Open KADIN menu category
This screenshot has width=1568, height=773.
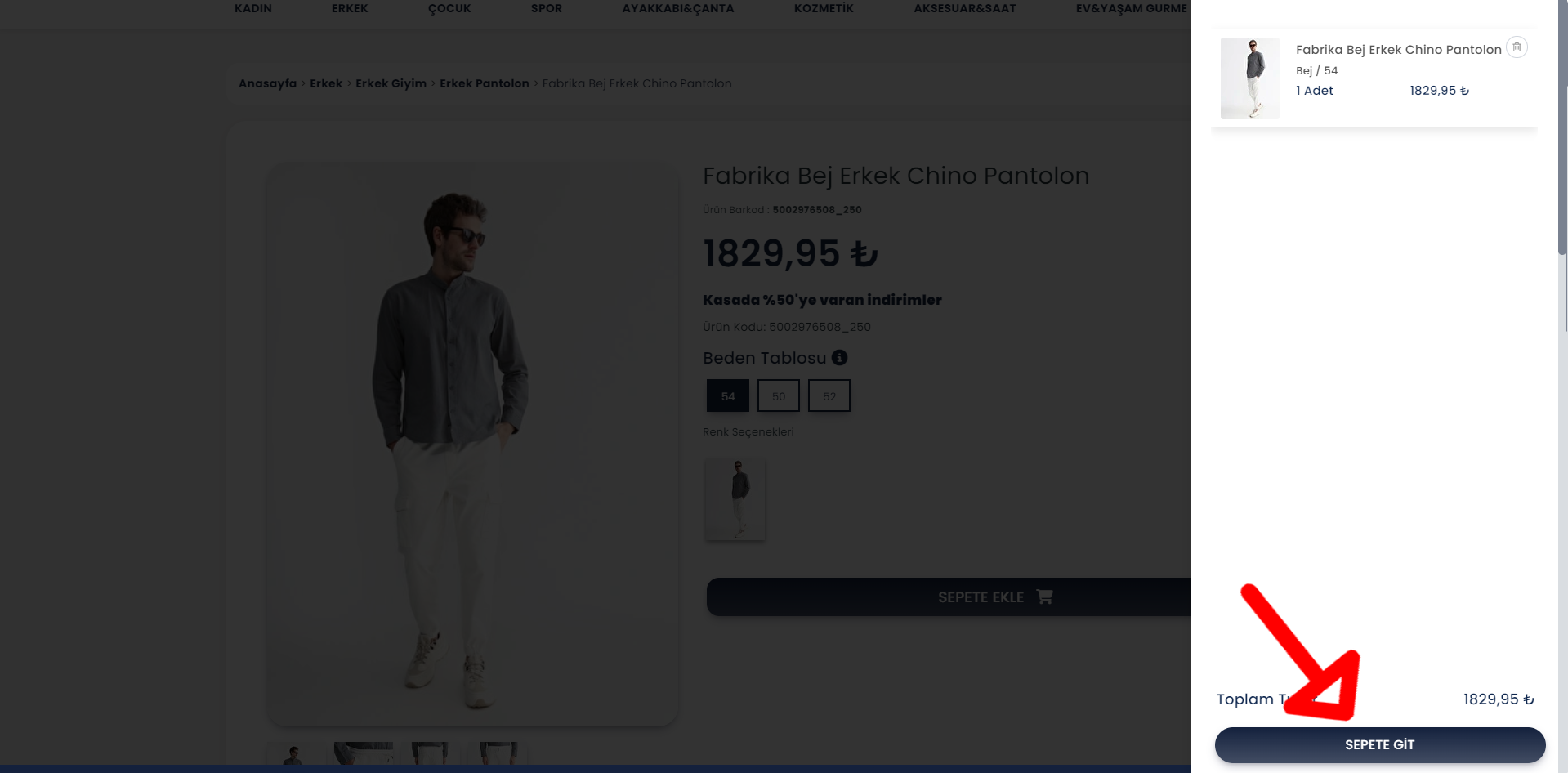point(253,8)
